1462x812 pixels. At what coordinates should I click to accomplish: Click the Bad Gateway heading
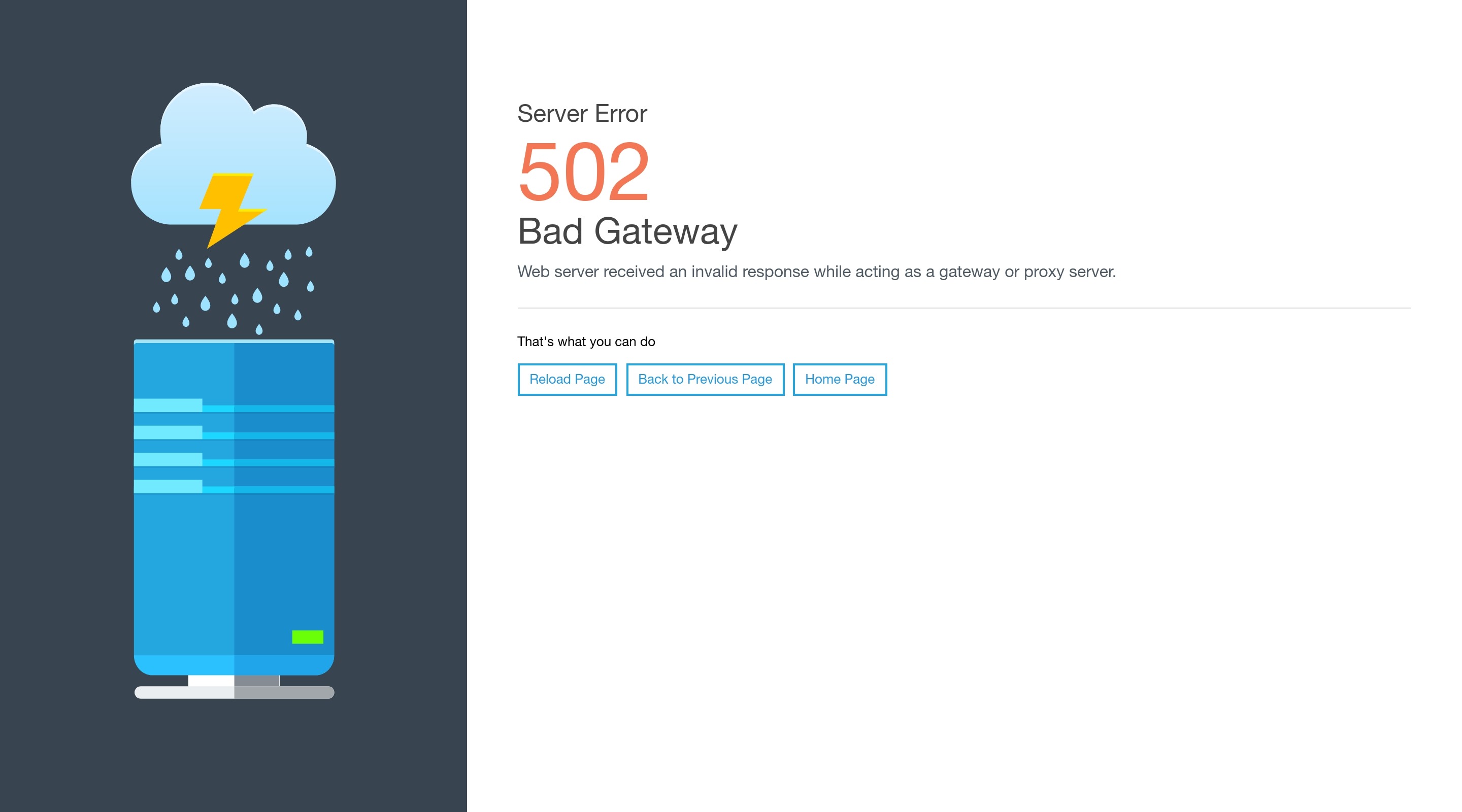627,231
